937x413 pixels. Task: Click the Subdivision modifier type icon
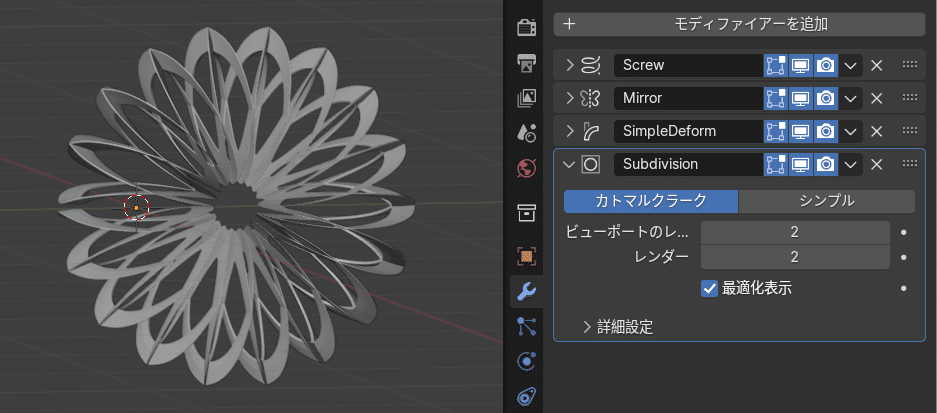click(x=590, y=164)
